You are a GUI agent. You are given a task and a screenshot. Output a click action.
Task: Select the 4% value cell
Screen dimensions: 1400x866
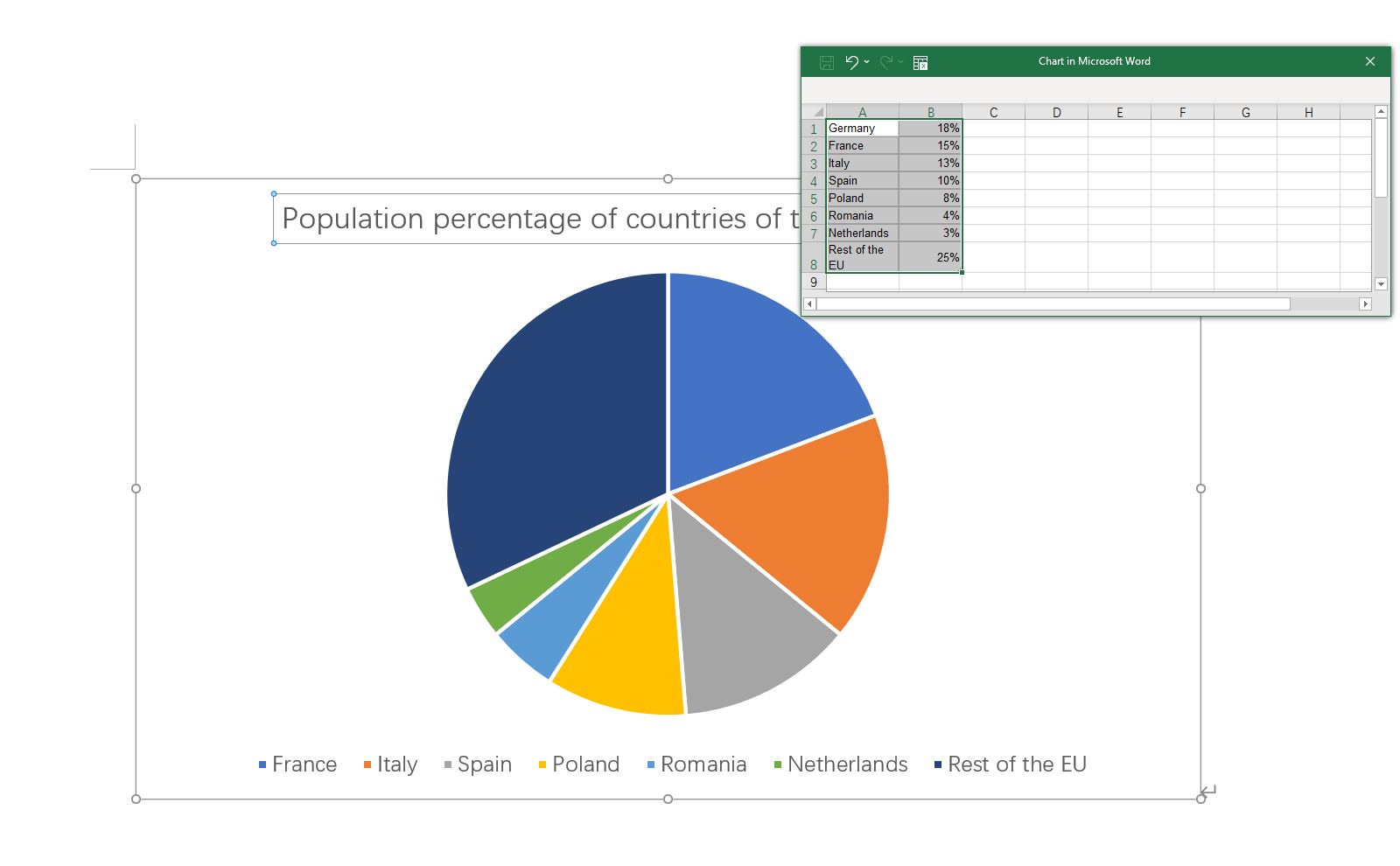pyautogui.click(x=931, y=216)
